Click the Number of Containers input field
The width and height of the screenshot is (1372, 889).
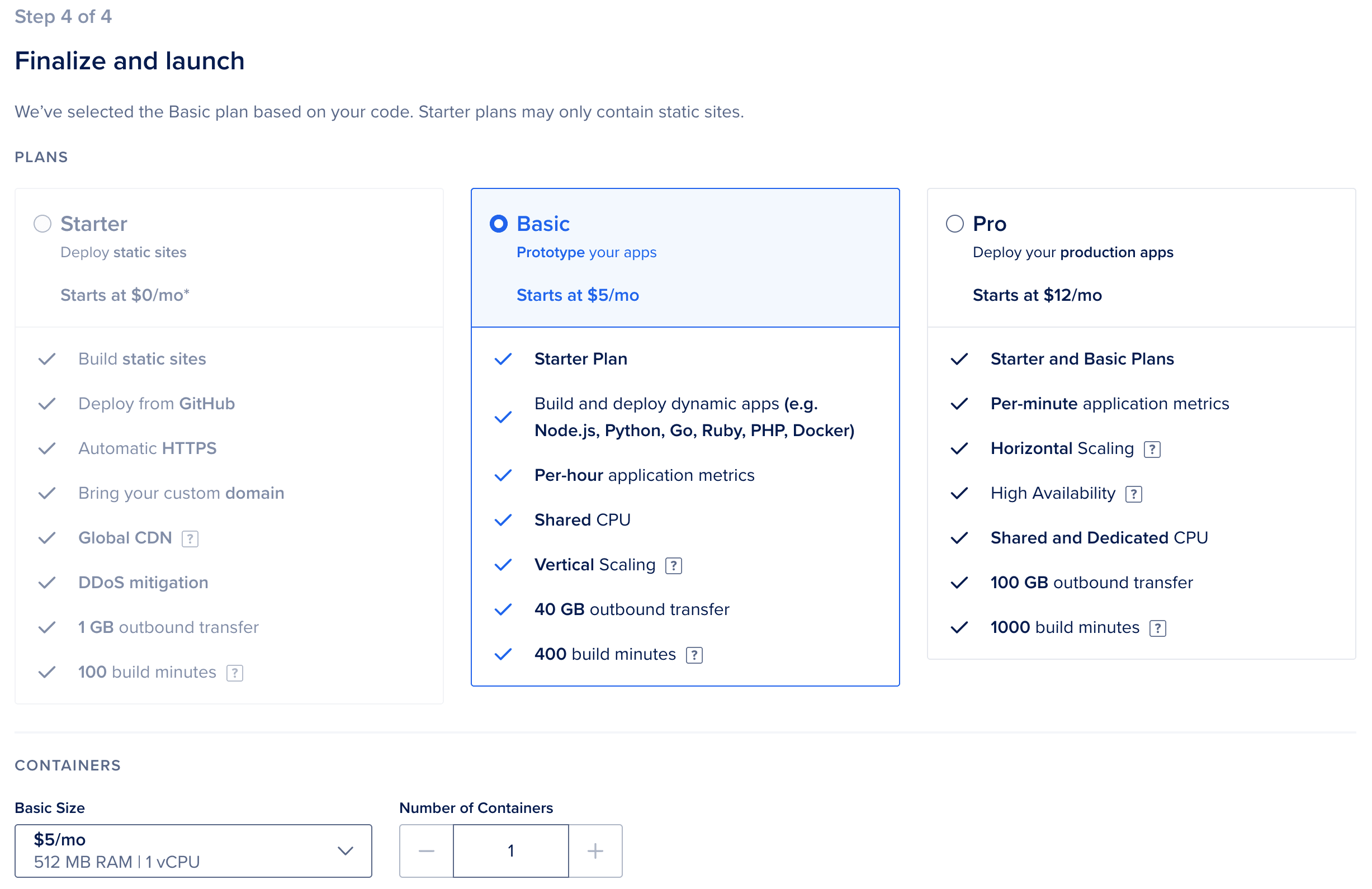511,851
